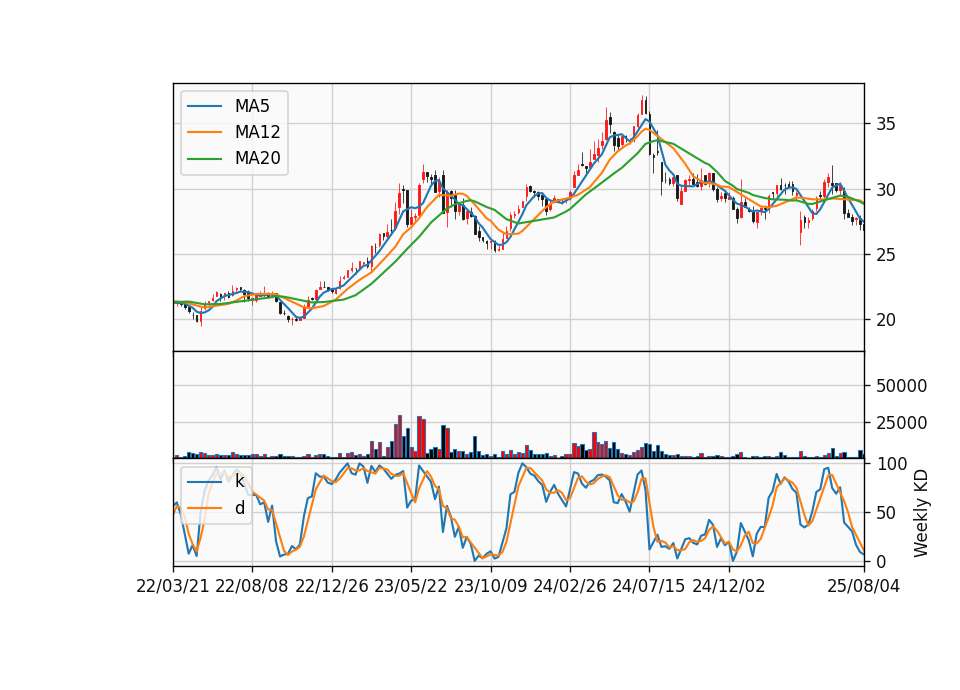
Task: Select the 24/12/02 date tick label
Action: pyautogui.click(x=729, y=586)
